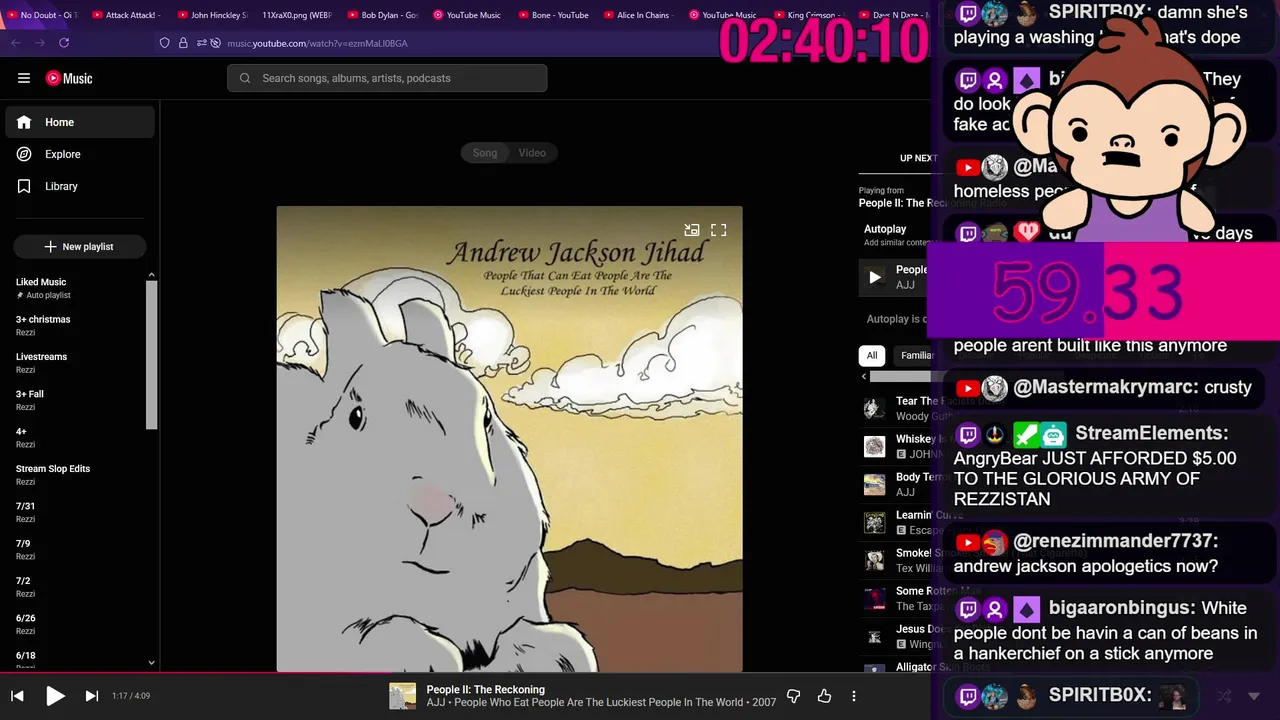Image resolution: width=1280 pixels, height=720 pixels.
Task: Go to Home in the sidebar
Action: point(80,122)
